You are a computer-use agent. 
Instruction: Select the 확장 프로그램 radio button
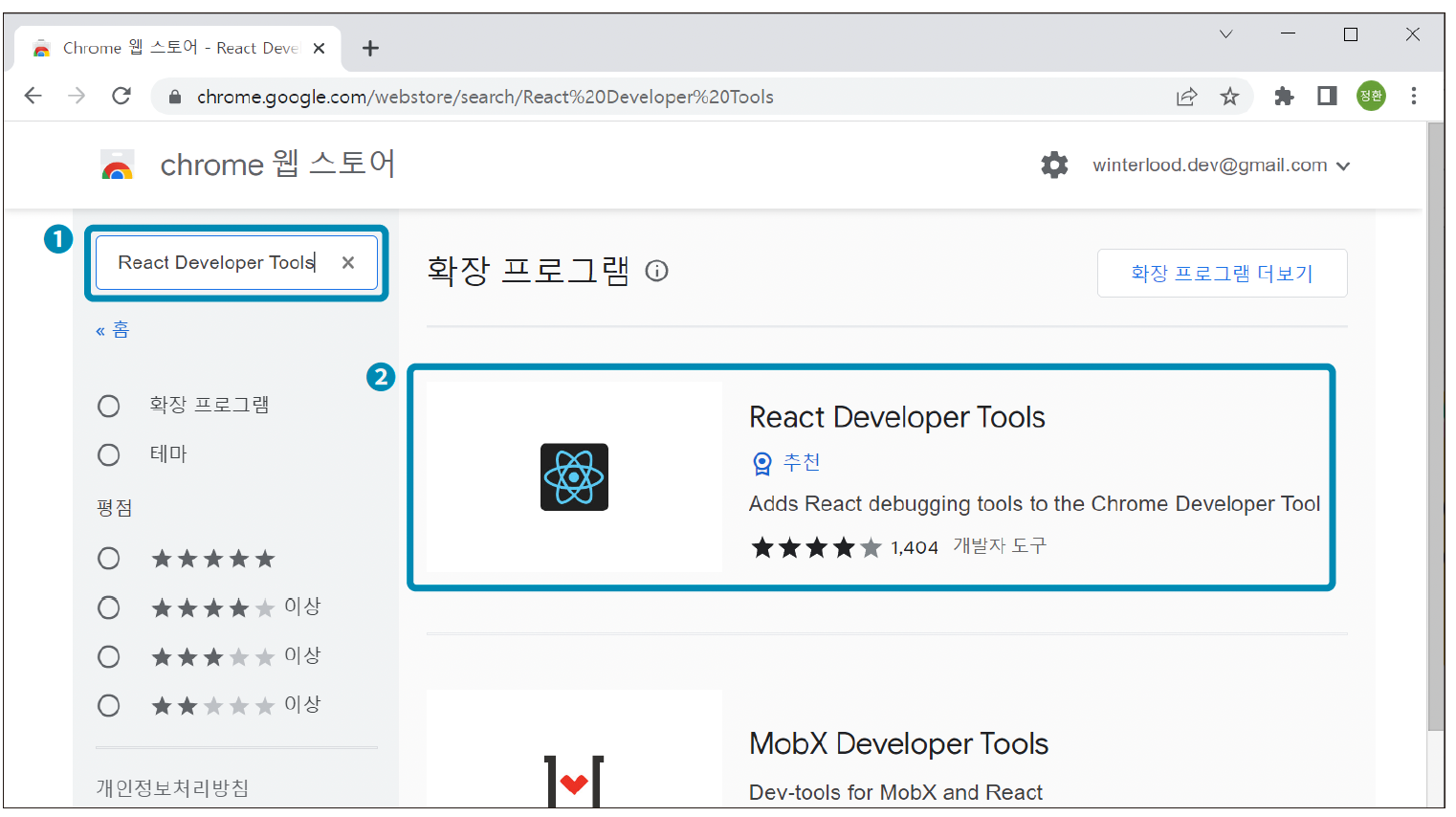109,406
